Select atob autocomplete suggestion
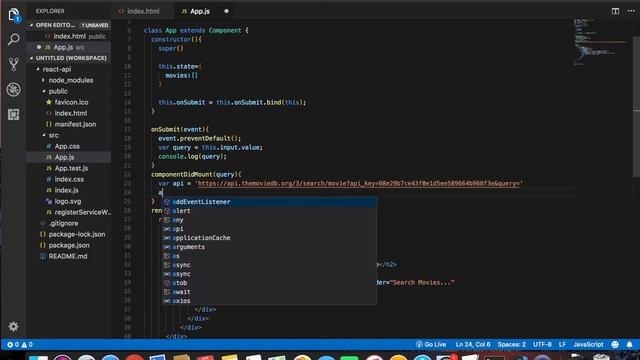This screenshot has width=640, height=360. point(269,282)
